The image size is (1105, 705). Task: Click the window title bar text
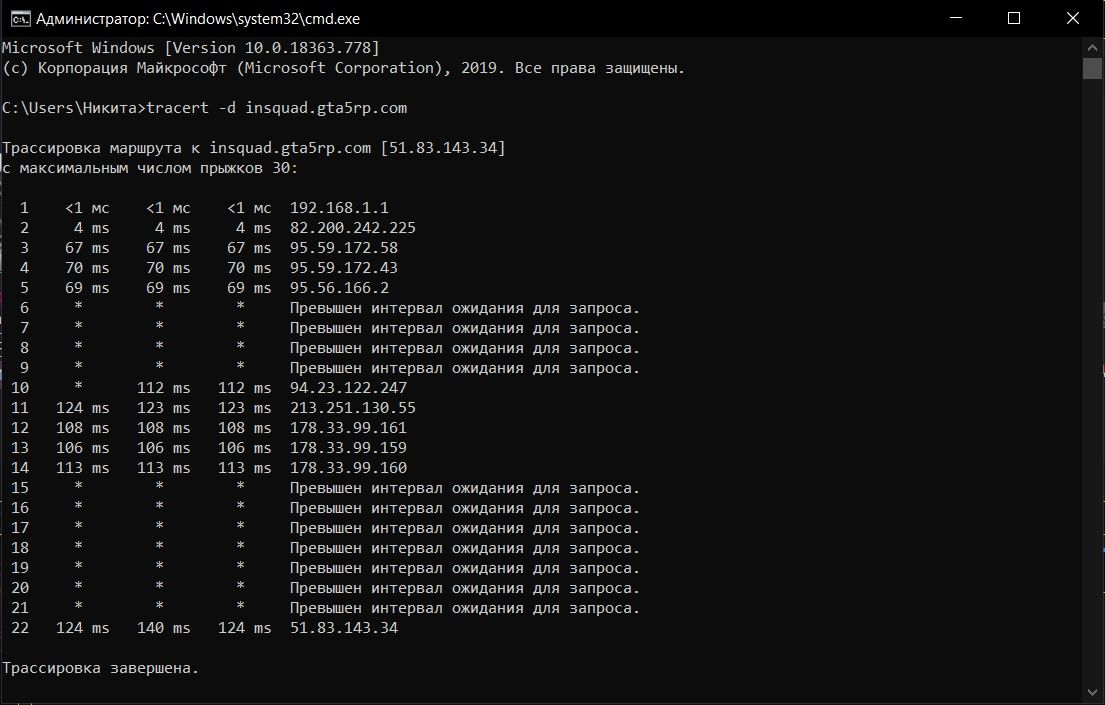pos(198,19)
